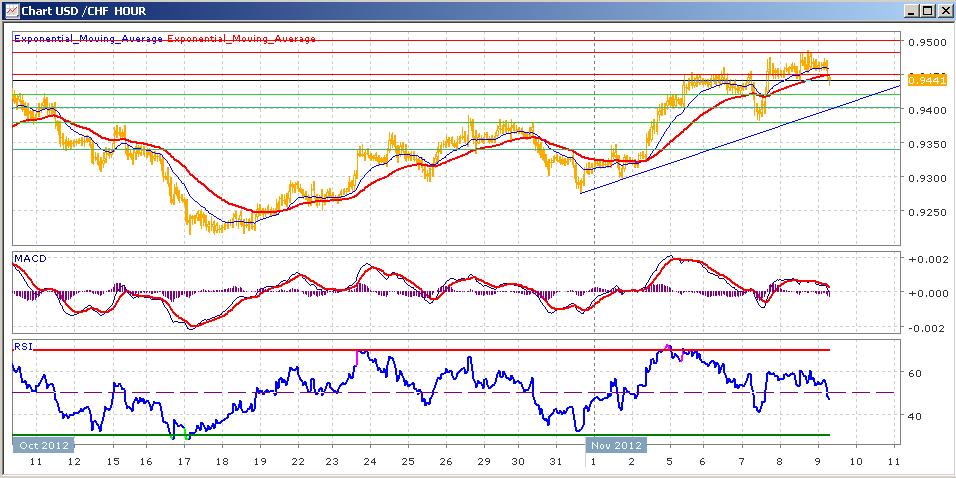Select the Oct 2012 month marker

point(43,444)
